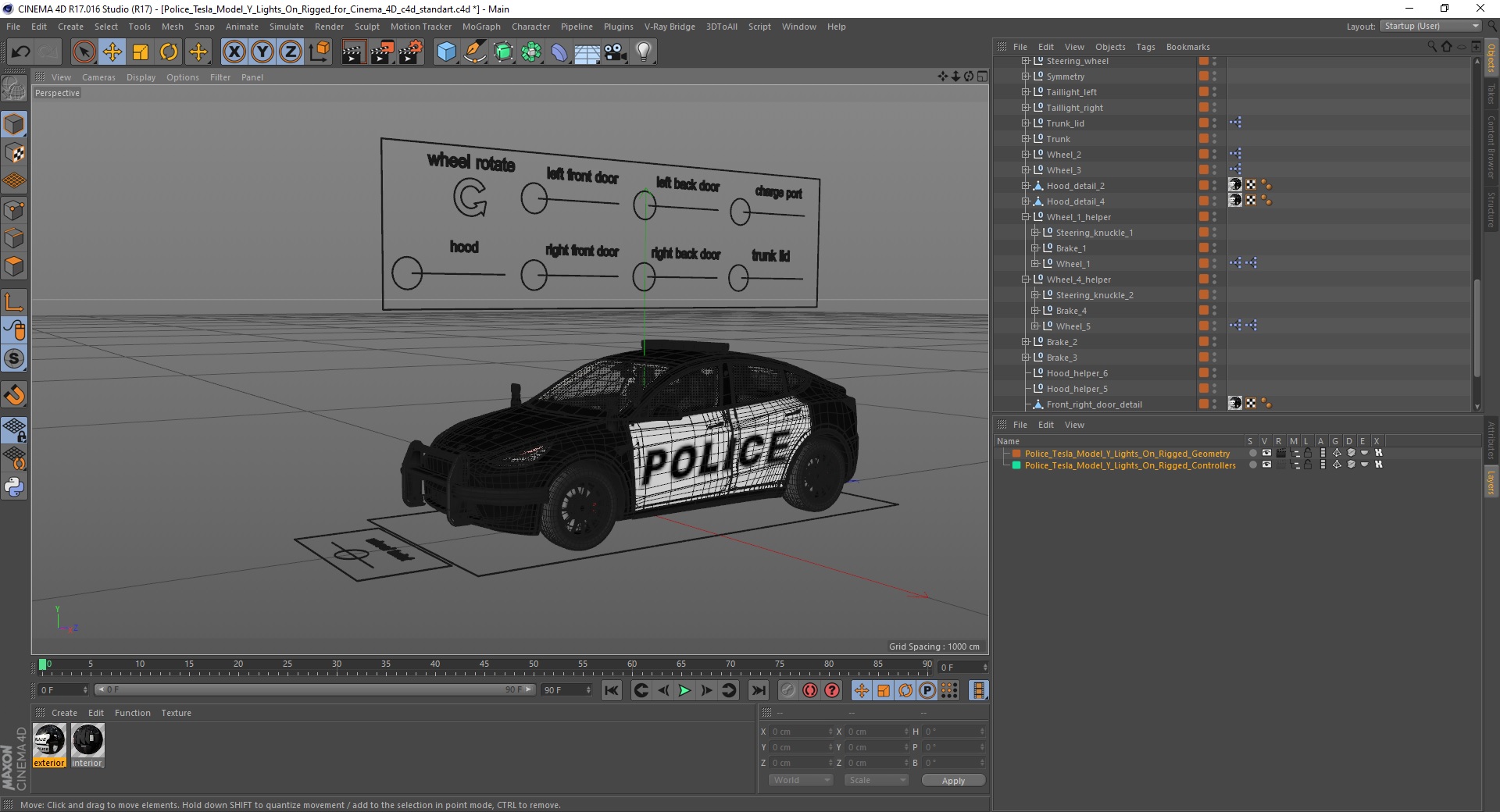Open the Layout dropdown Startup (User)
Image resolution: width=1500 pixels, height=812 pixels.
coord(1430,26)
